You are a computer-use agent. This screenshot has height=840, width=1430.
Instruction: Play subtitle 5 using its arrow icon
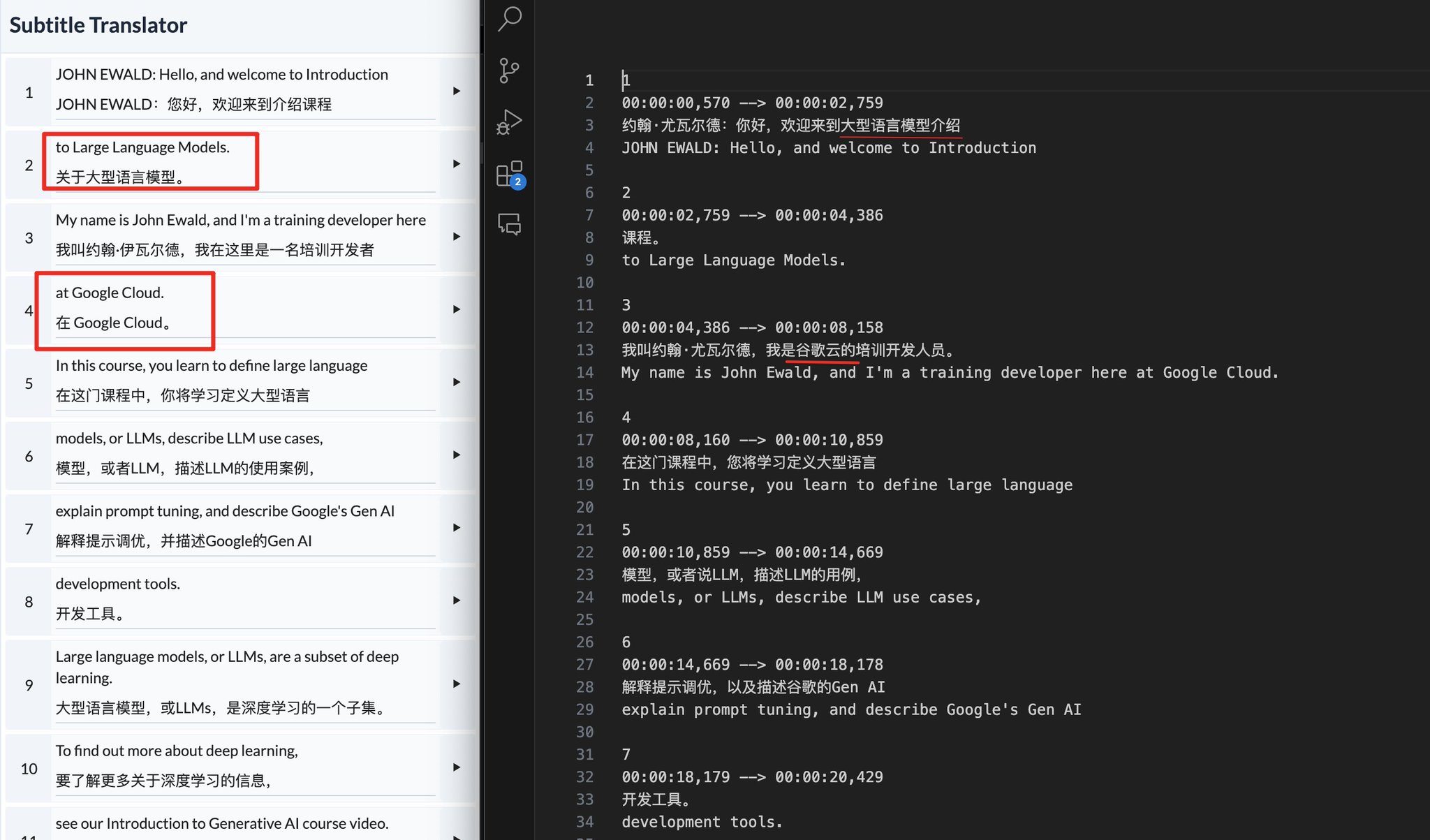(457, 382)
